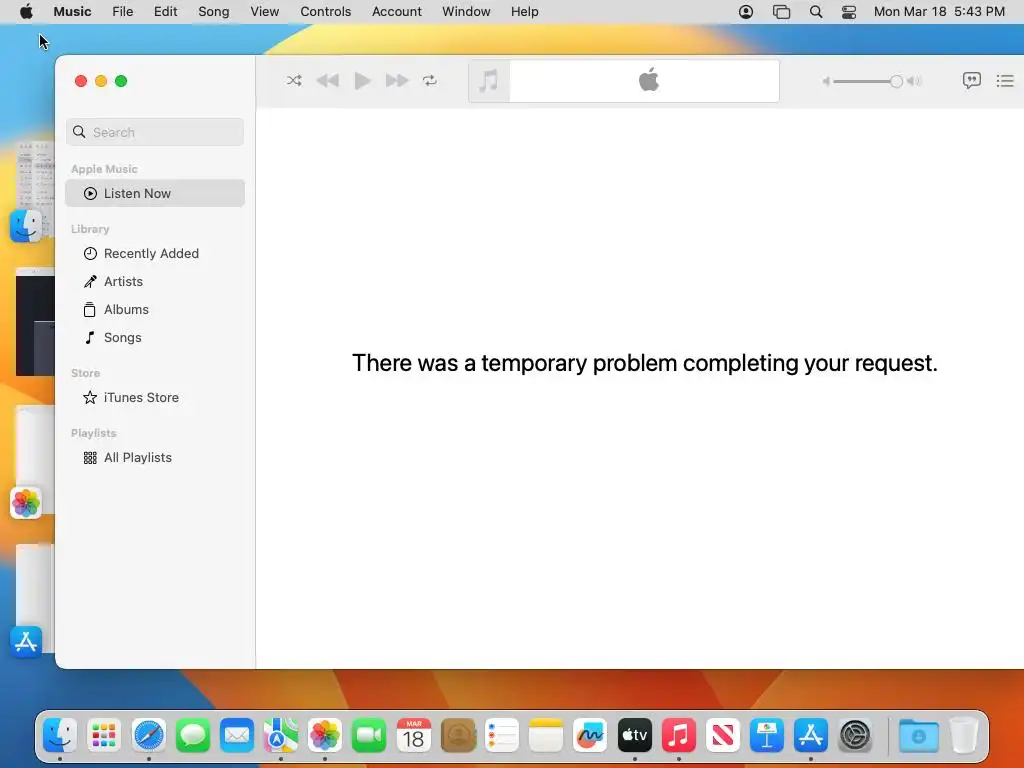Open Recently Added in Library
This screenshot has width=1024, height=768.
[155, 253]
